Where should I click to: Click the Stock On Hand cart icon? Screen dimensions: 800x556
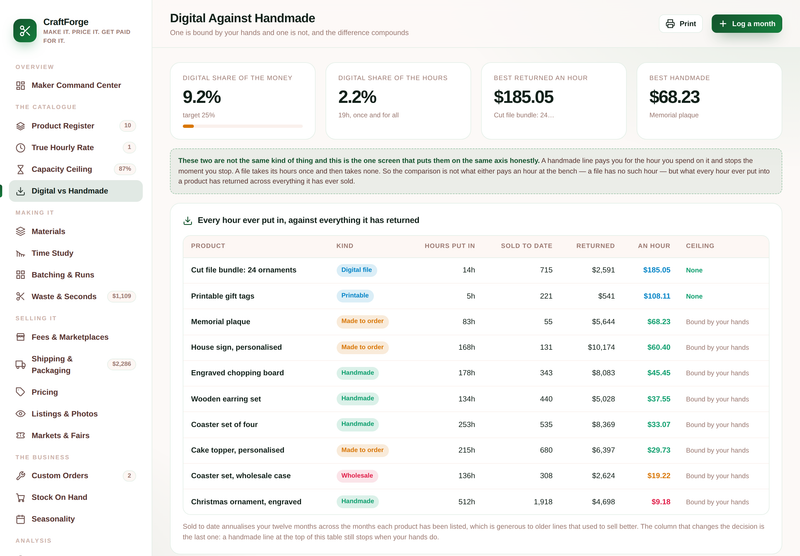pyautogui.click(x=20, y=497)
